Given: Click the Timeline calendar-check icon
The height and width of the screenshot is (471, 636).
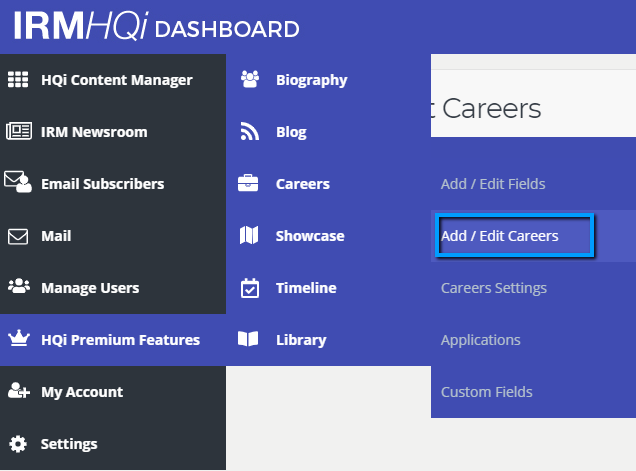Looking at the screenshot, I should click(249, 288).
